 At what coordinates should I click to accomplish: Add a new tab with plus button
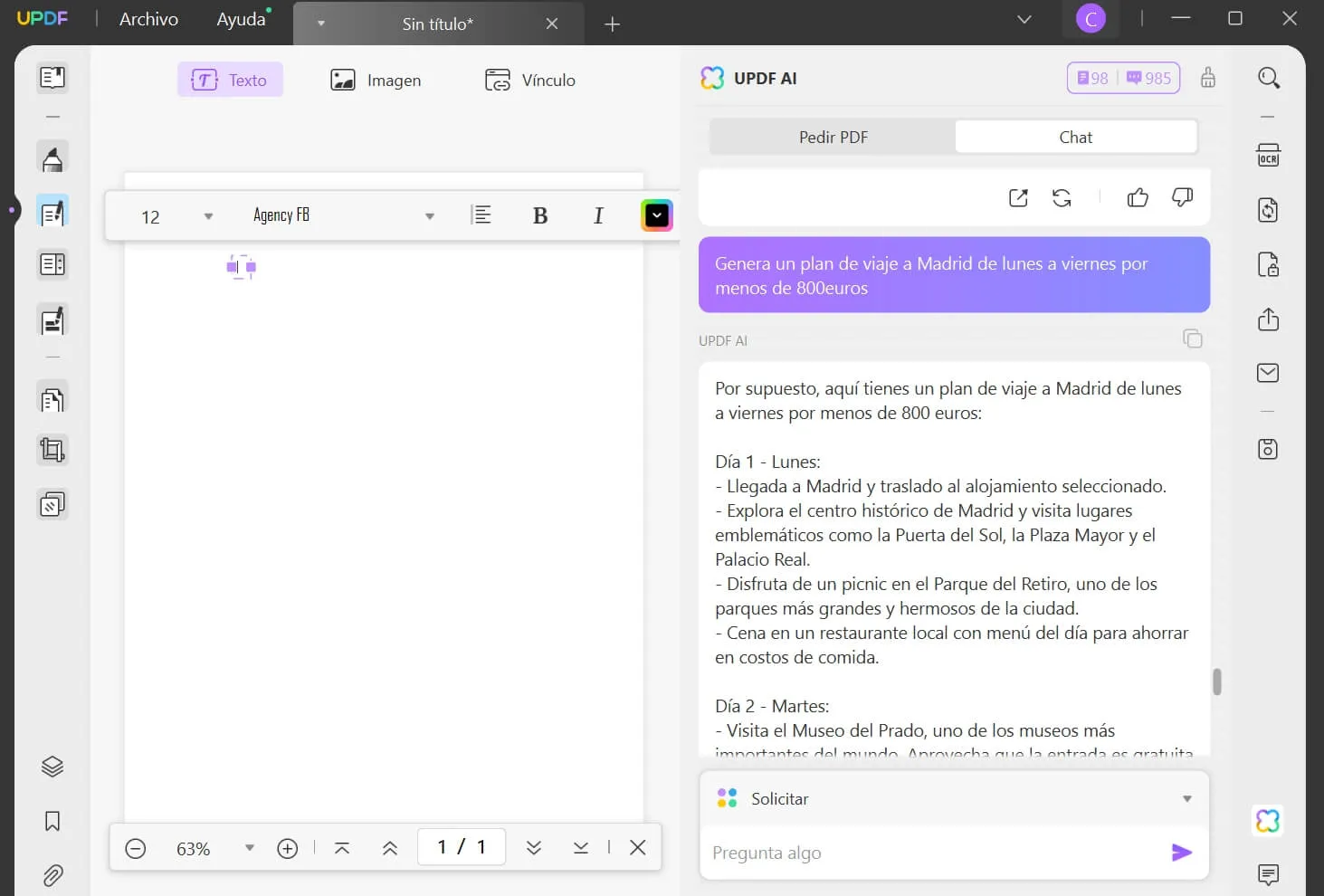click(613, 24)
